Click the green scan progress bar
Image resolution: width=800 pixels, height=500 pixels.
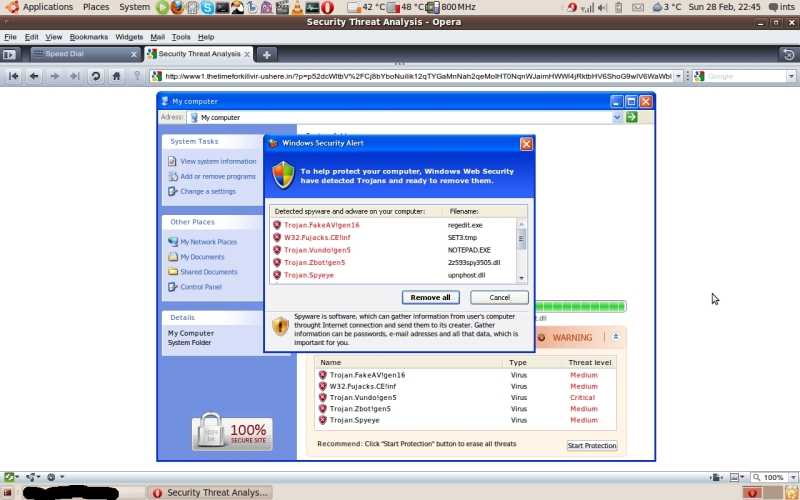coord(580,306)
